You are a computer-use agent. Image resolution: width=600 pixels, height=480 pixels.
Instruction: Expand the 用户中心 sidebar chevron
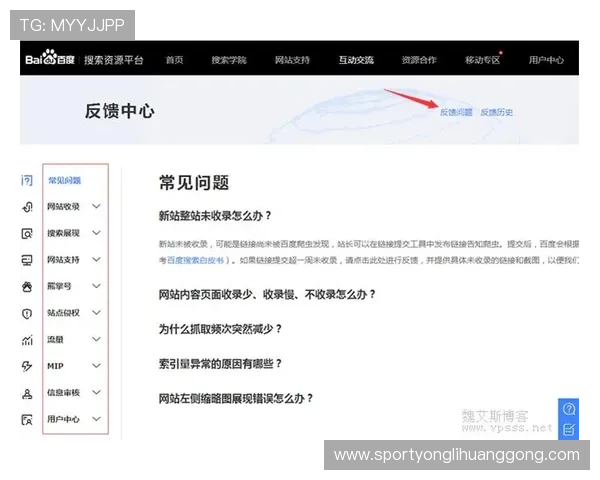point(96,419)
